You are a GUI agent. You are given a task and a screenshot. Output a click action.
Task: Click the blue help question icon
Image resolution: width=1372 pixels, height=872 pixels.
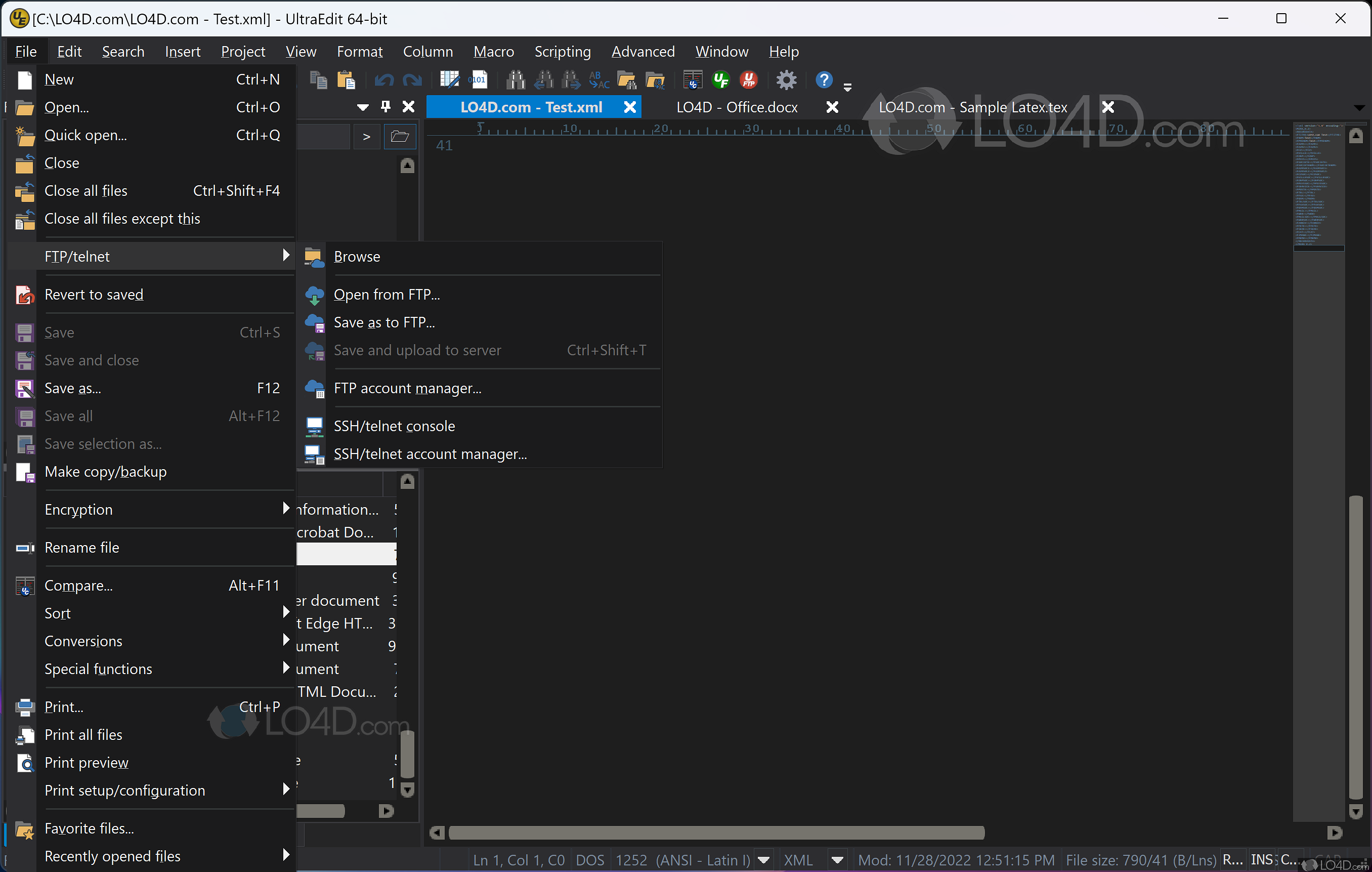pos(823,80)
